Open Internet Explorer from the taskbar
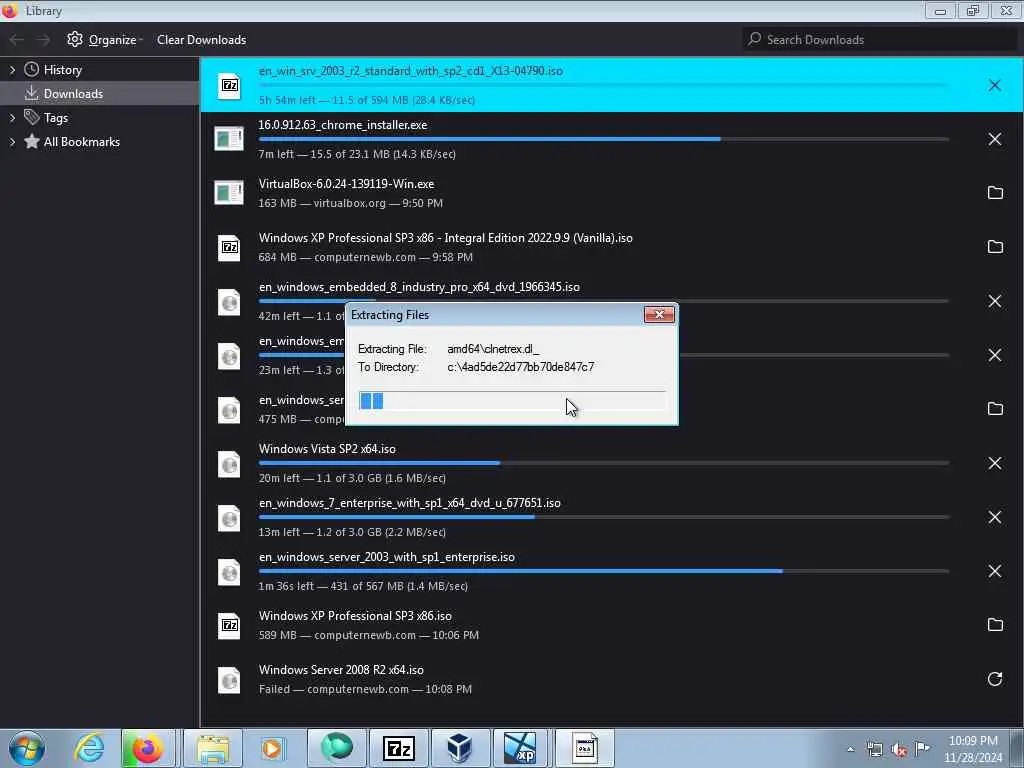The image size is (1024, 768). (x=89, y=748)
